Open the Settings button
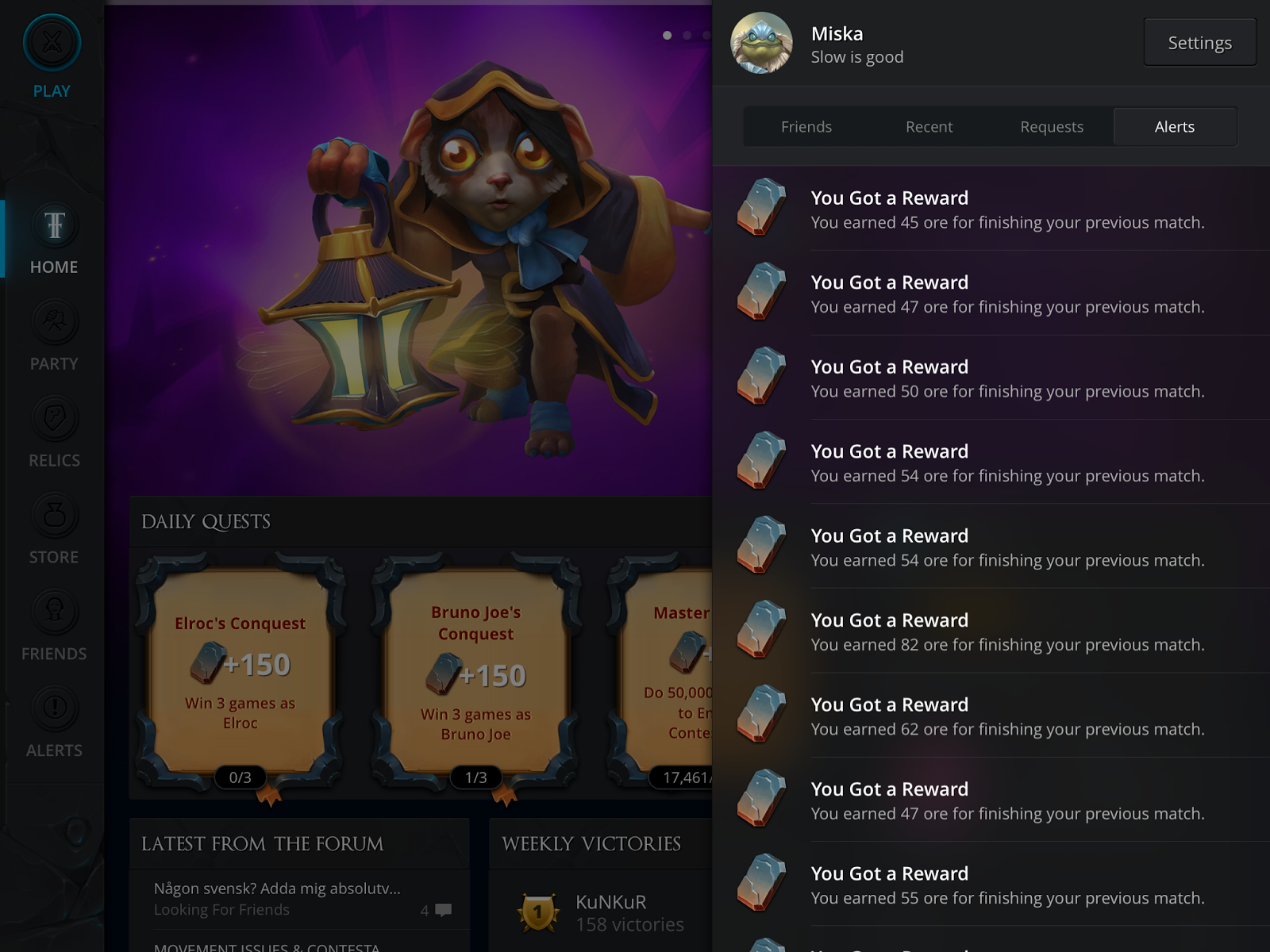1270x952 pixels. tap(1199, 43)
